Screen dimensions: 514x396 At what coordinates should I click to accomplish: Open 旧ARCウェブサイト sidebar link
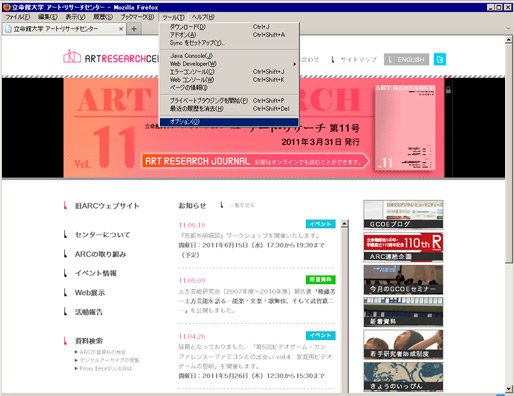point(107,206)
